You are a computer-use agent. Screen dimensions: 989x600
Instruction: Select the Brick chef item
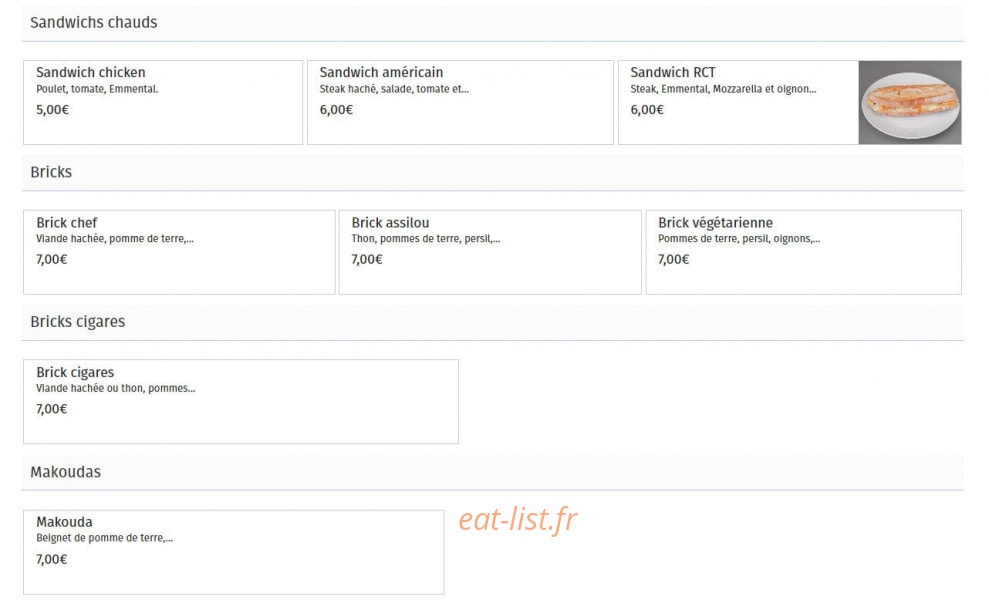coord(179,252)
